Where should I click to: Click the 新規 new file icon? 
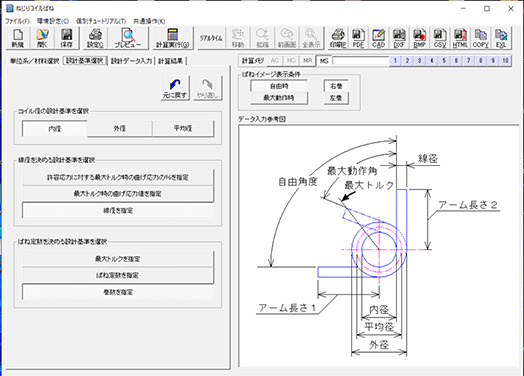tap(17, 38)
